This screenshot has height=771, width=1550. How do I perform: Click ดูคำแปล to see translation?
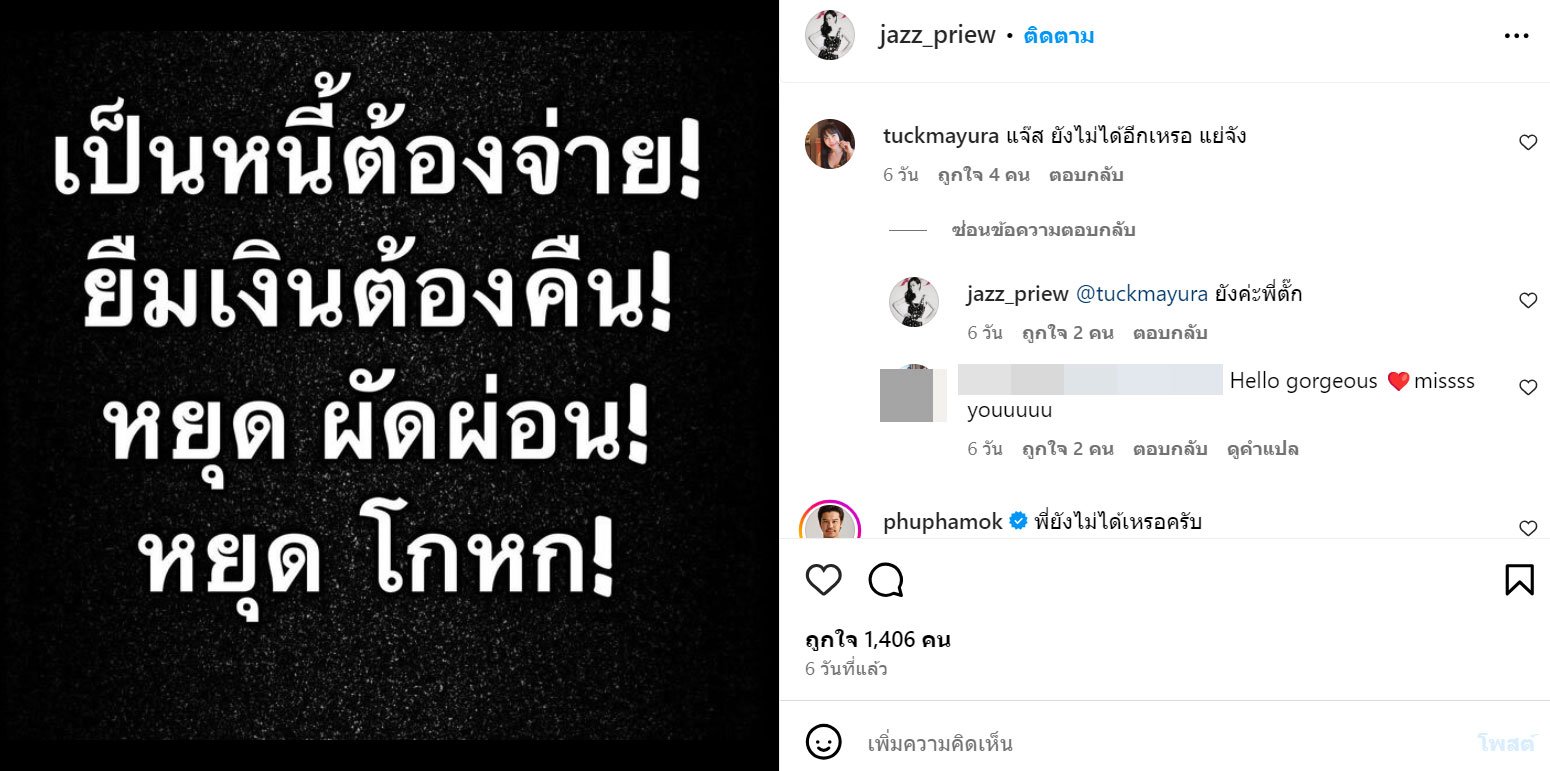tap(1262, 449)
